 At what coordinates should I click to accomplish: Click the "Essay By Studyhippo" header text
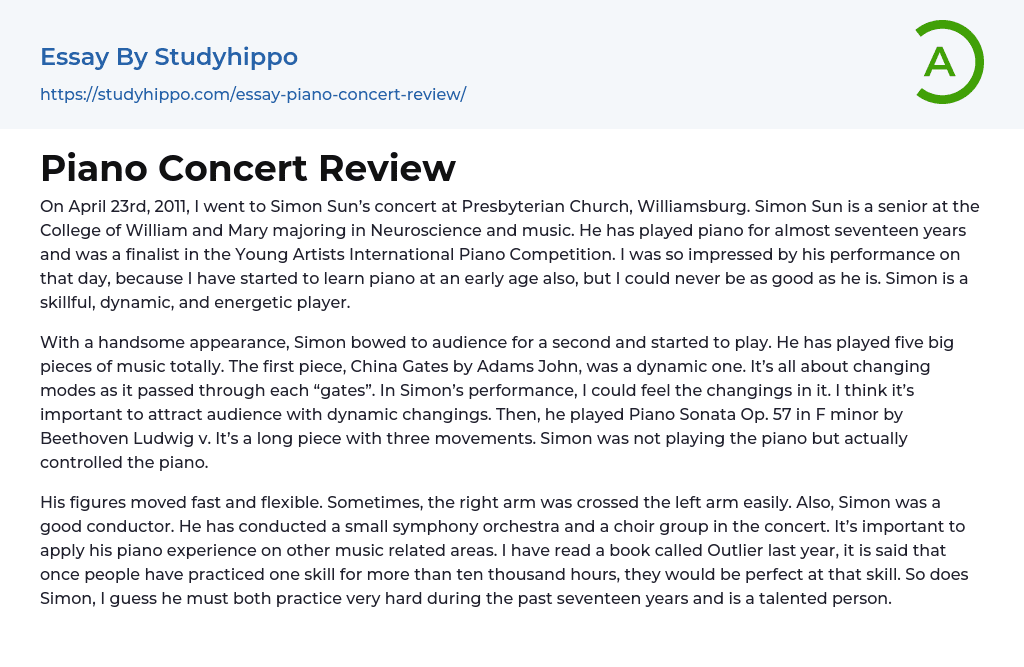click(169, 57)
